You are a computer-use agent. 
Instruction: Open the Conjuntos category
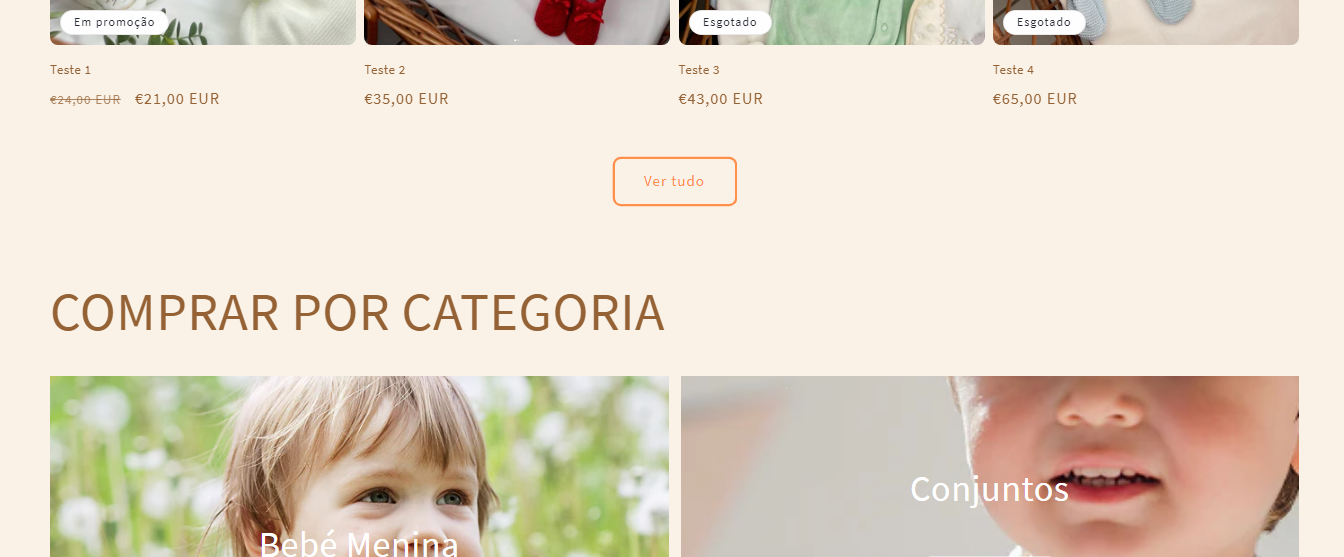(x=990, y=466)
